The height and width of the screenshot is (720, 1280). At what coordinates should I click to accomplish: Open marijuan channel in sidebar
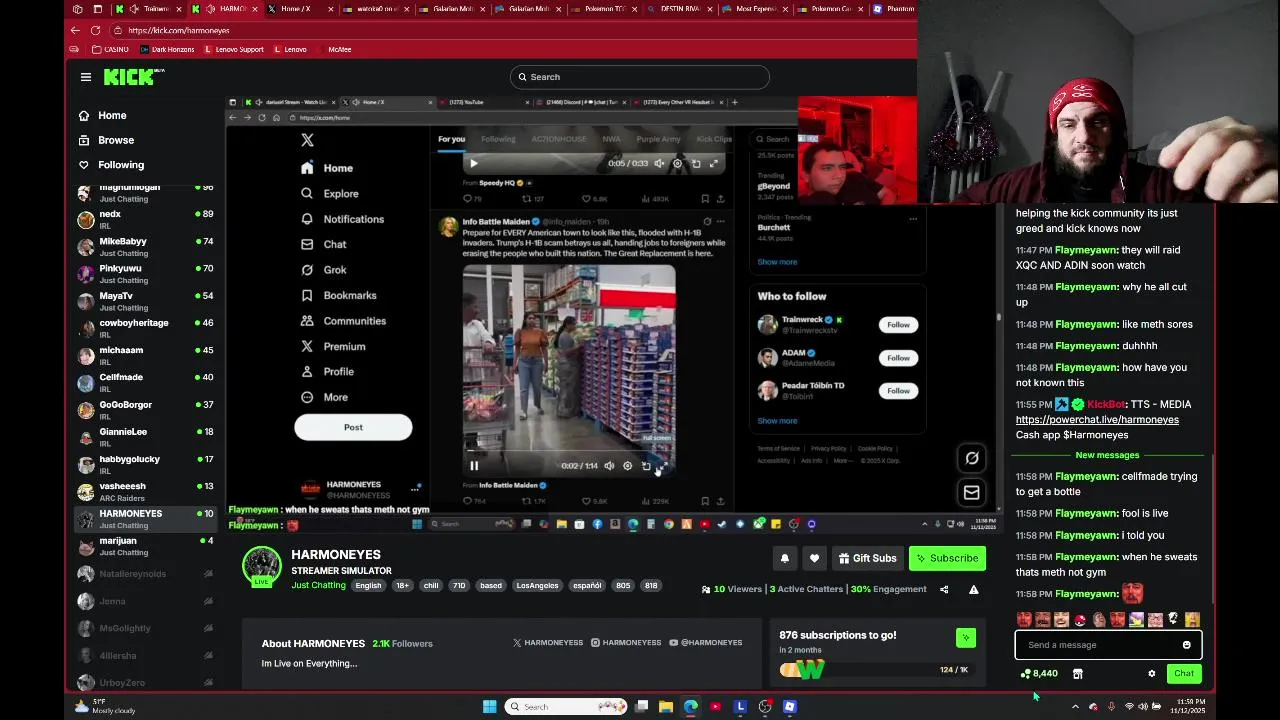point(146,546)
